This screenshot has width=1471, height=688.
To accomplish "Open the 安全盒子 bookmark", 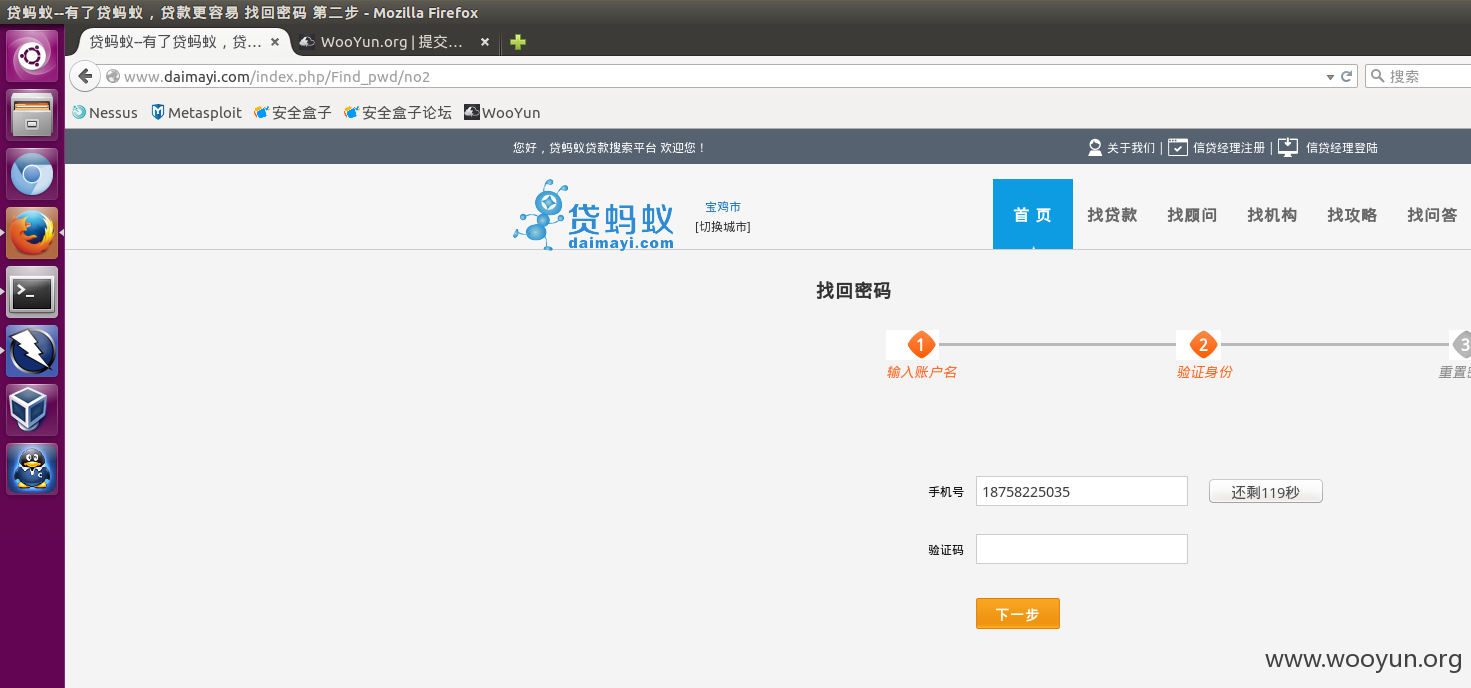I will (292, 113).
